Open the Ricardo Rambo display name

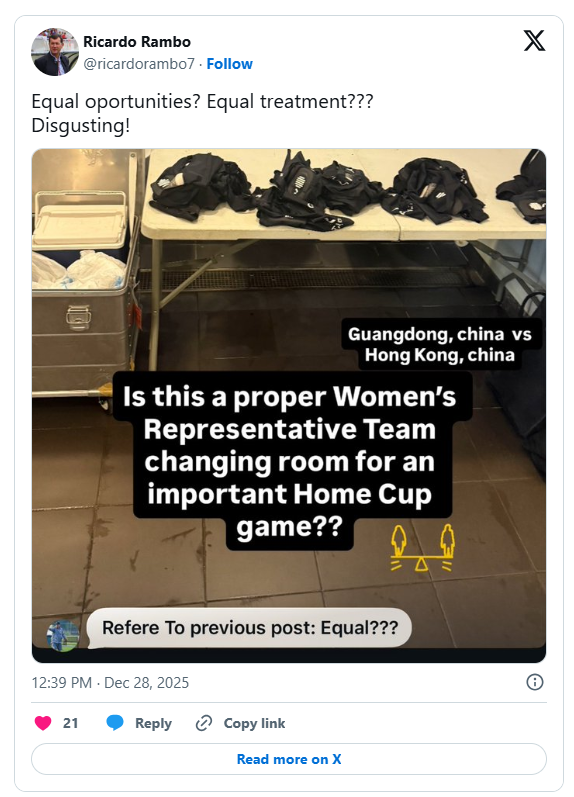pyautogui.click(x=137, y=42)
